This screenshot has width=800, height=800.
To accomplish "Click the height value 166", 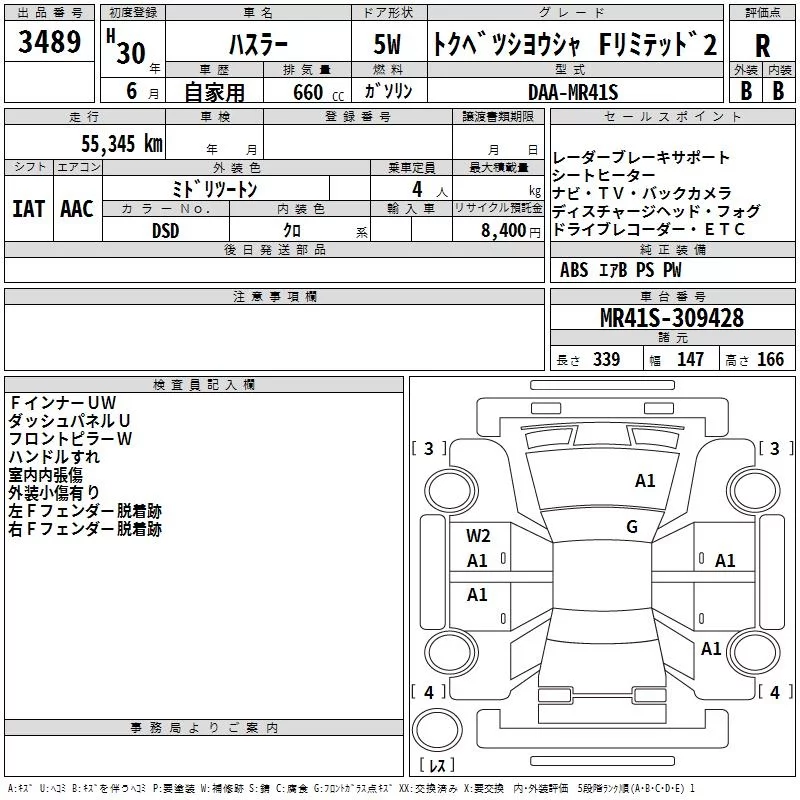I will pyautogui.click(x=770, y=359).
